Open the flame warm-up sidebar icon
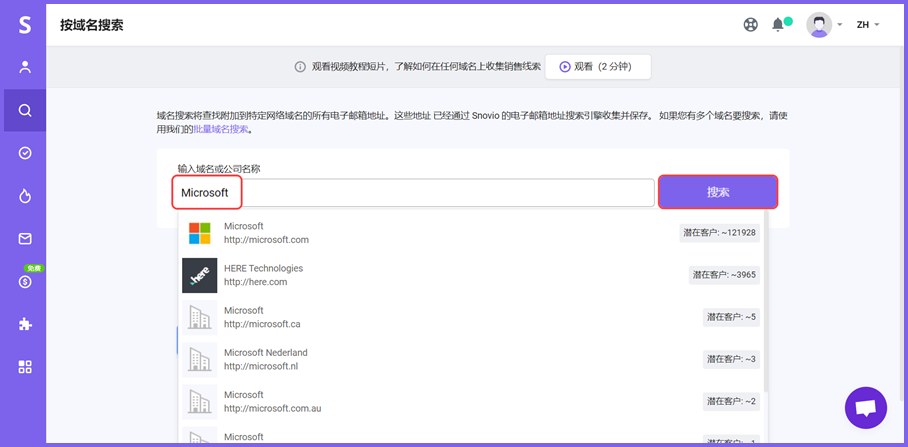The image size is (908, 447). click(25, 196)
